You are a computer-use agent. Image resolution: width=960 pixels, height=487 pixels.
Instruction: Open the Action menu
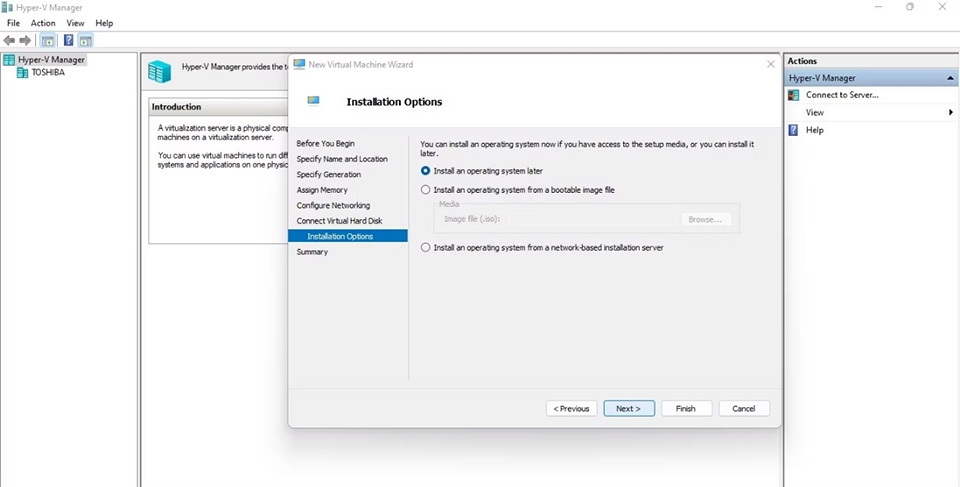tap(43, 23)
